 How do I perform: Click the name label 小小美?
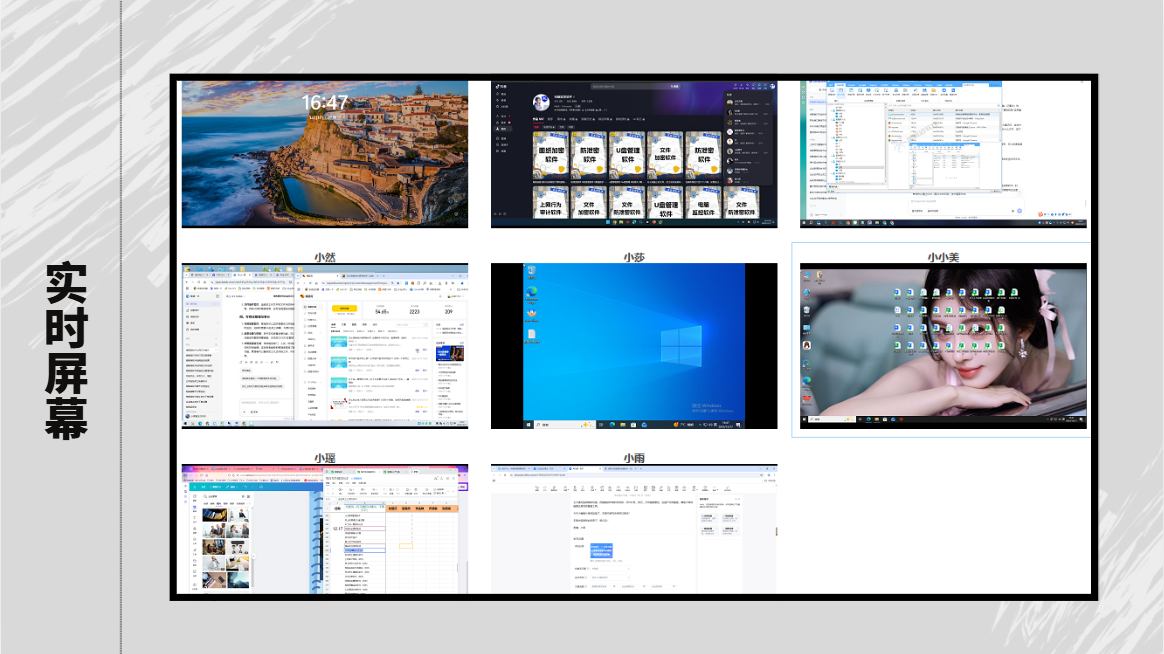click(943, 257)
